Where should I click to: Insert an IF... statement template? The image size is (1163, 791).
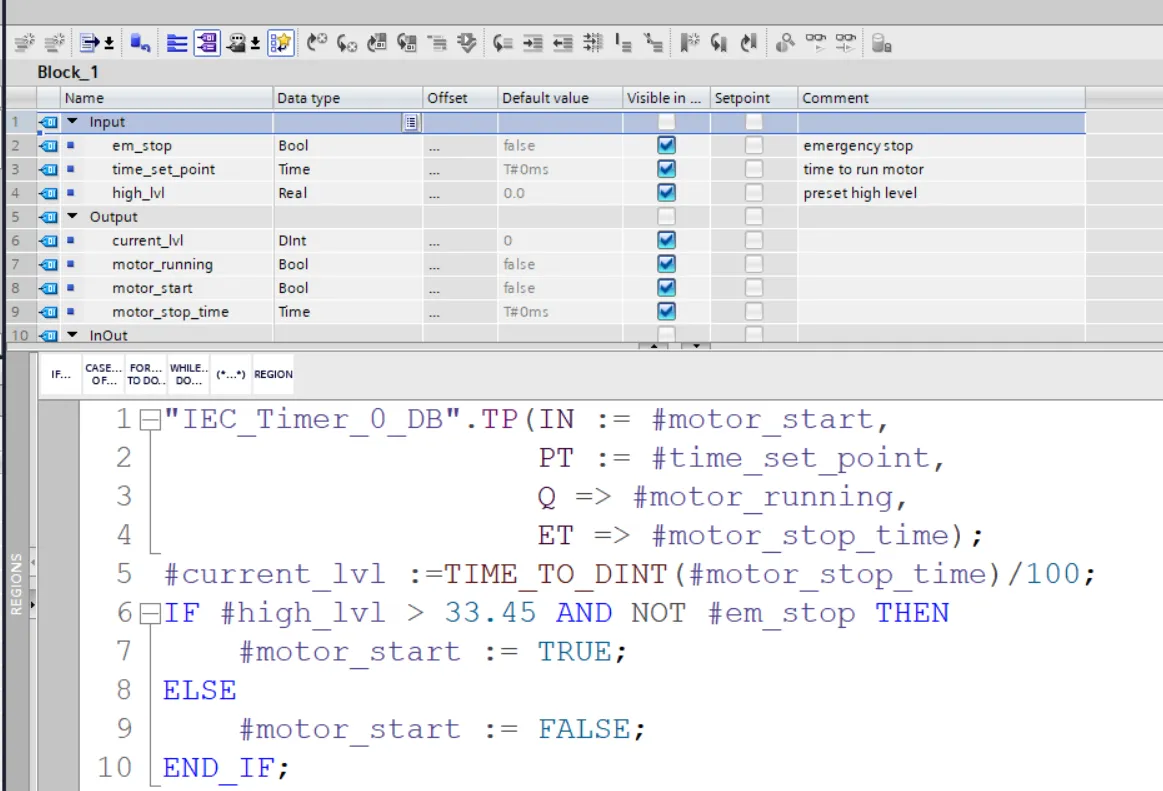(61, 374)
